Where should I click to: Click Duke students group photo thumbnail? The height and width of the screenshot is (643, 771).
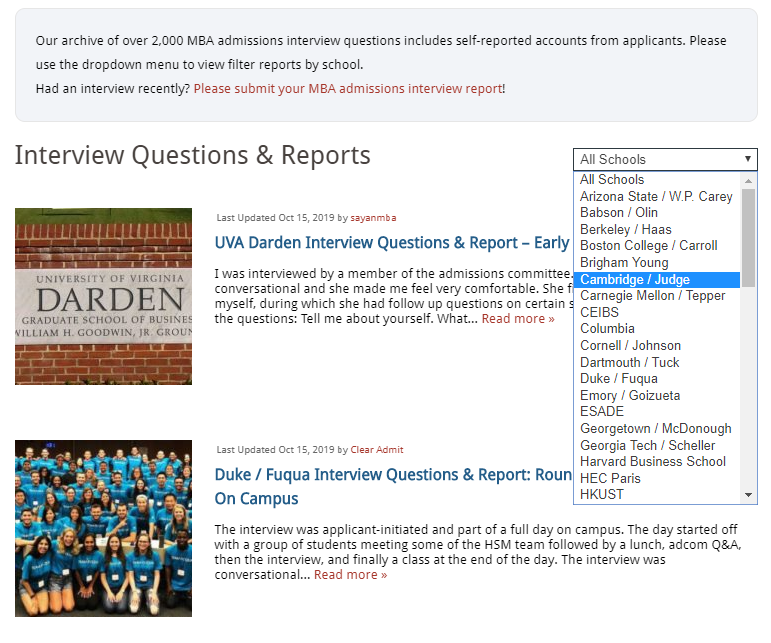103,528
